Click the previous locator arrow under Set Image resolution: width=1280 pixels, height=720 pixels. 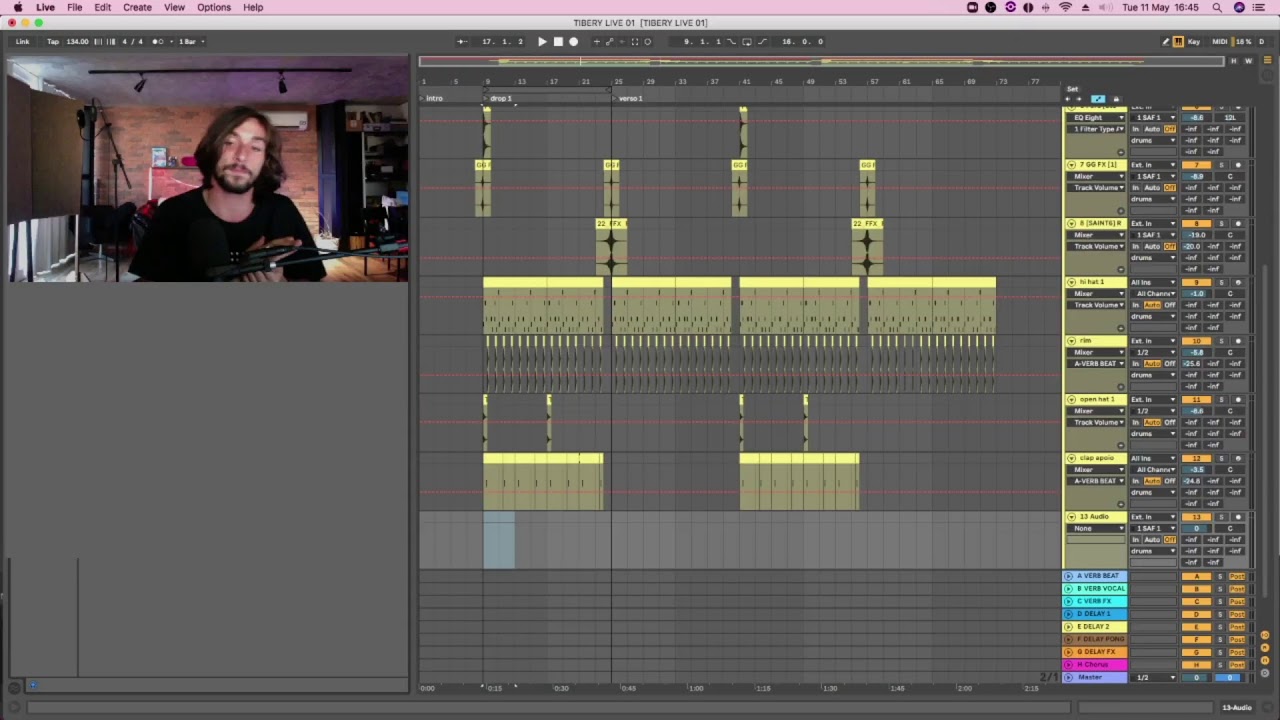tap(1068, 99)
